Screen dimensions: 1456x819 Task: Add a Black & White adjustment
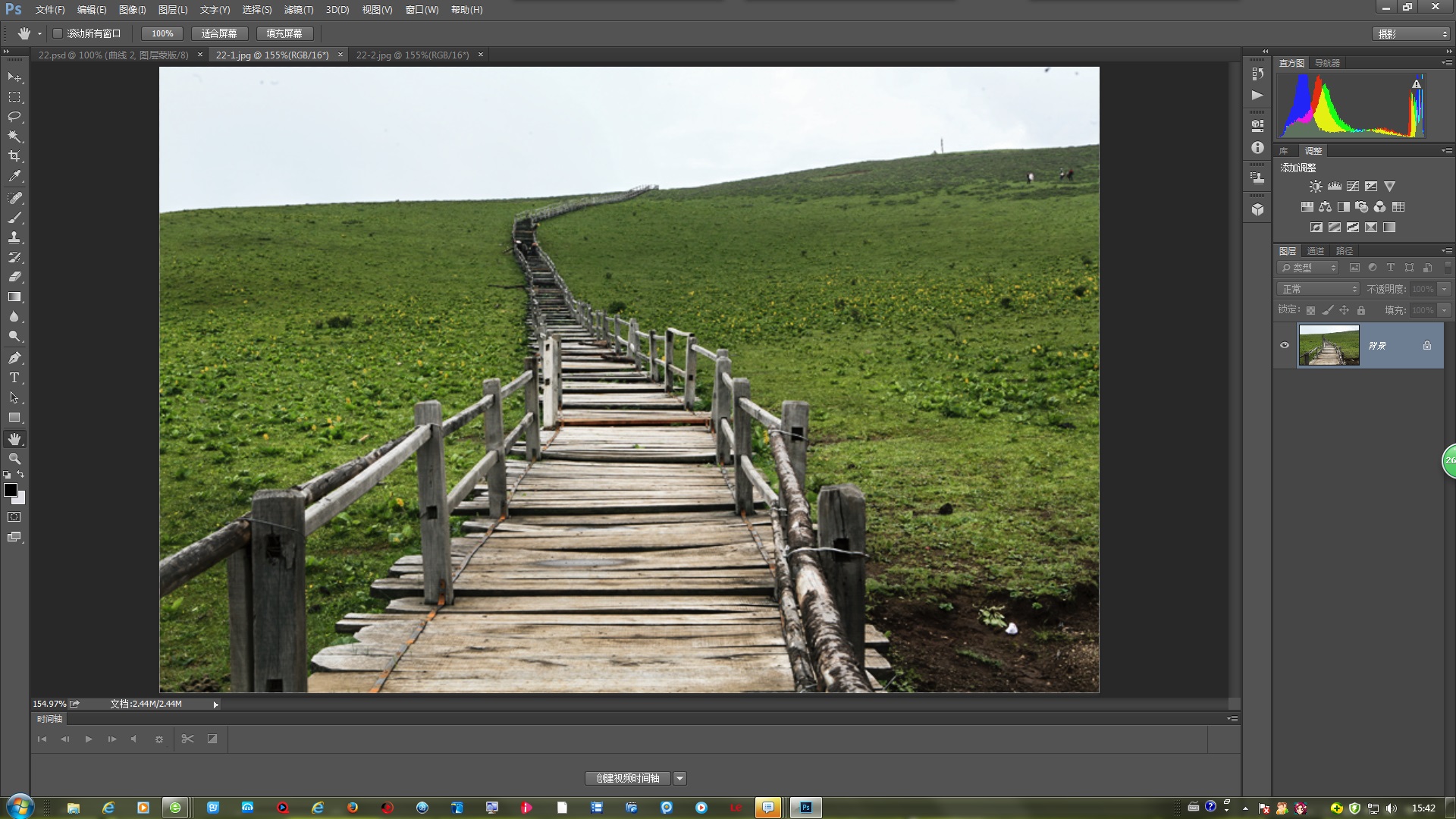click(x=1343, y=206)
